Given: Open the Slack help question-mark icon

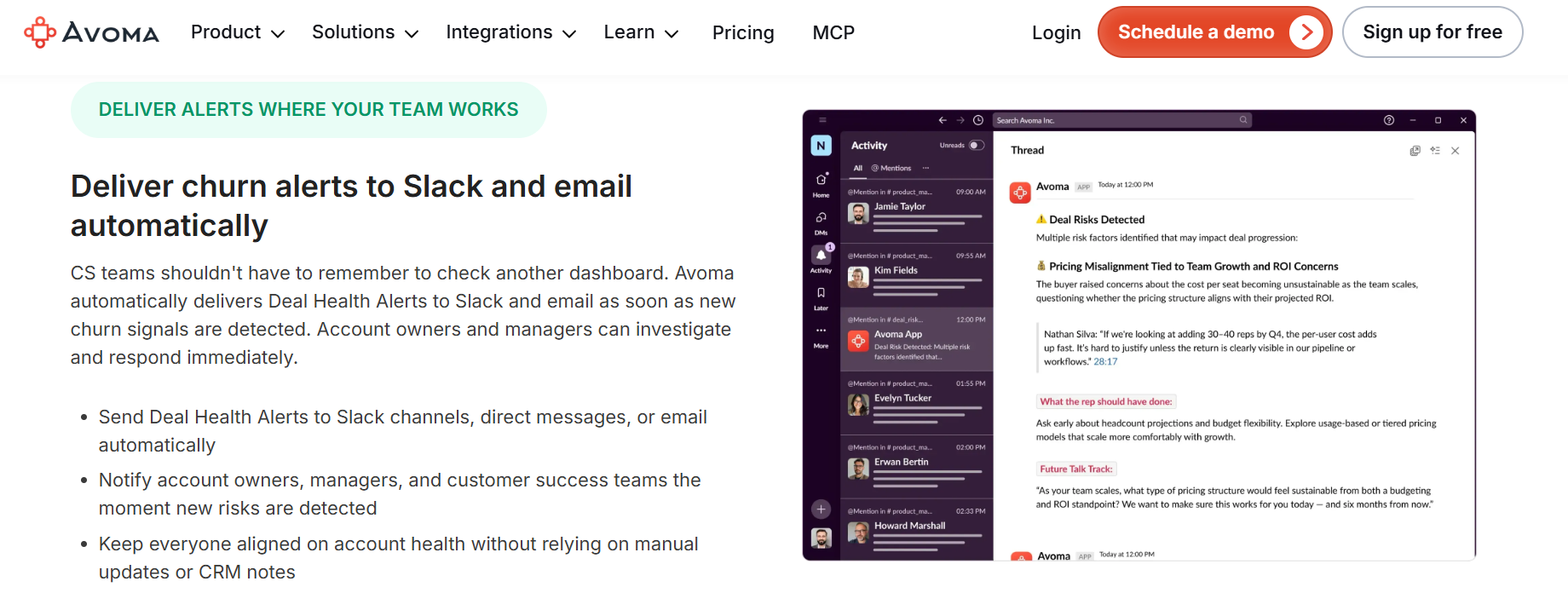Looking at the screenshot, I should (1389, 120).
